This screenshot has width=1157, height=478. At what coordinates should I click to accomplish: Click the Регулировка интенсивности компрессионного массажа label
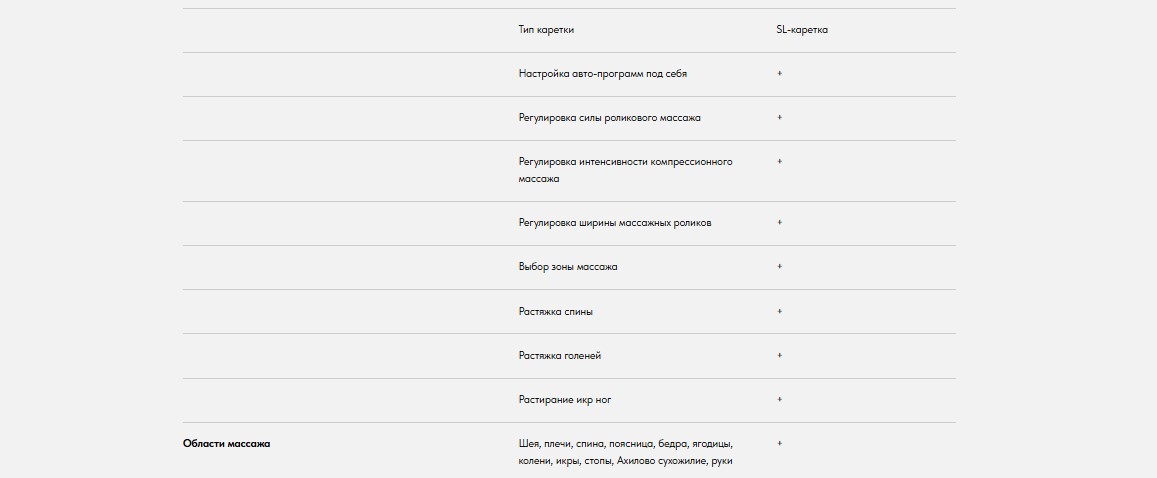pyautogui.click(x=625, y=170)
